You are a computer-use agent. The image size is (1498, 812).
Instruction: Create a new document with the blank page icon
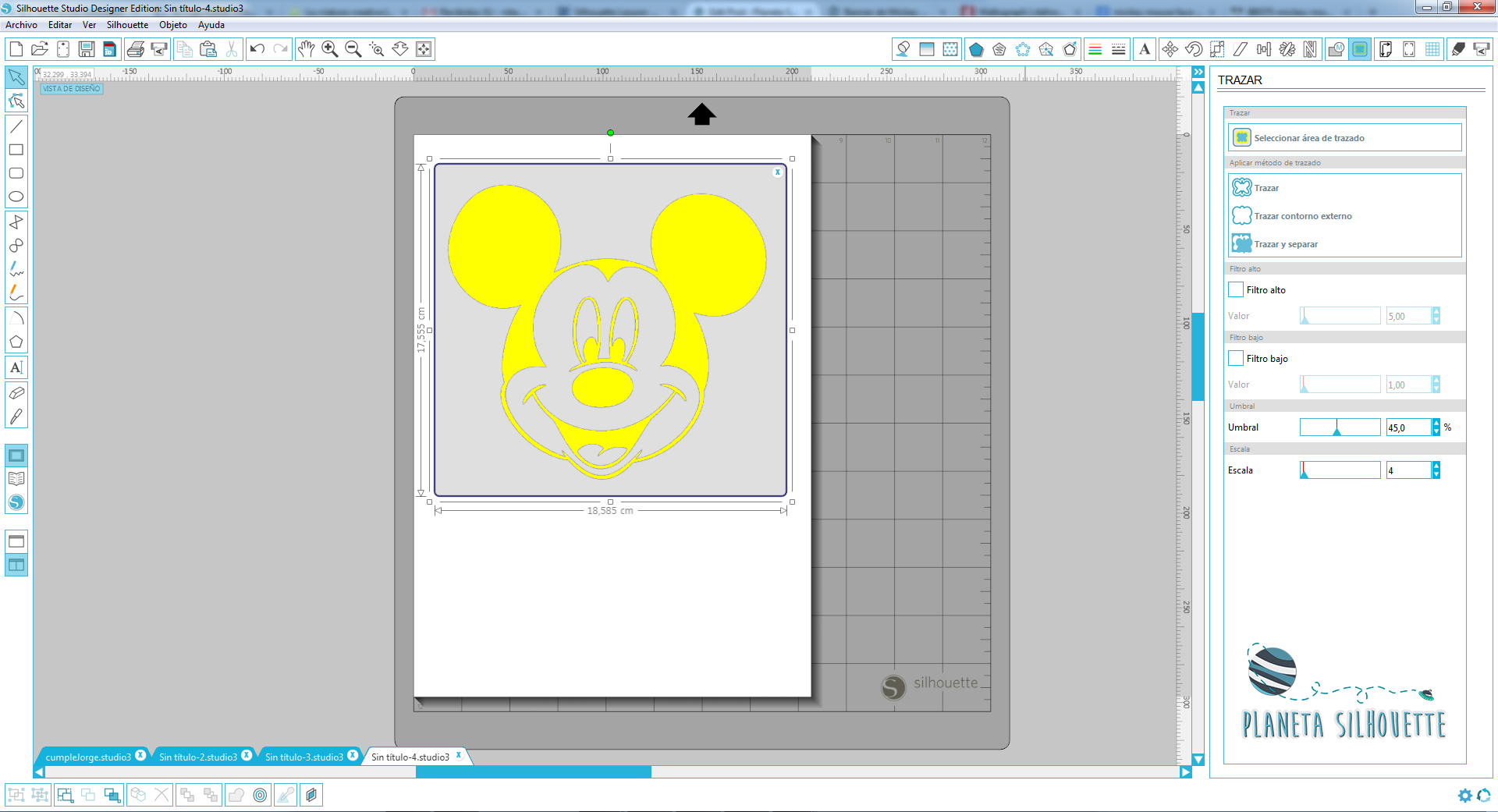point(16,49)
